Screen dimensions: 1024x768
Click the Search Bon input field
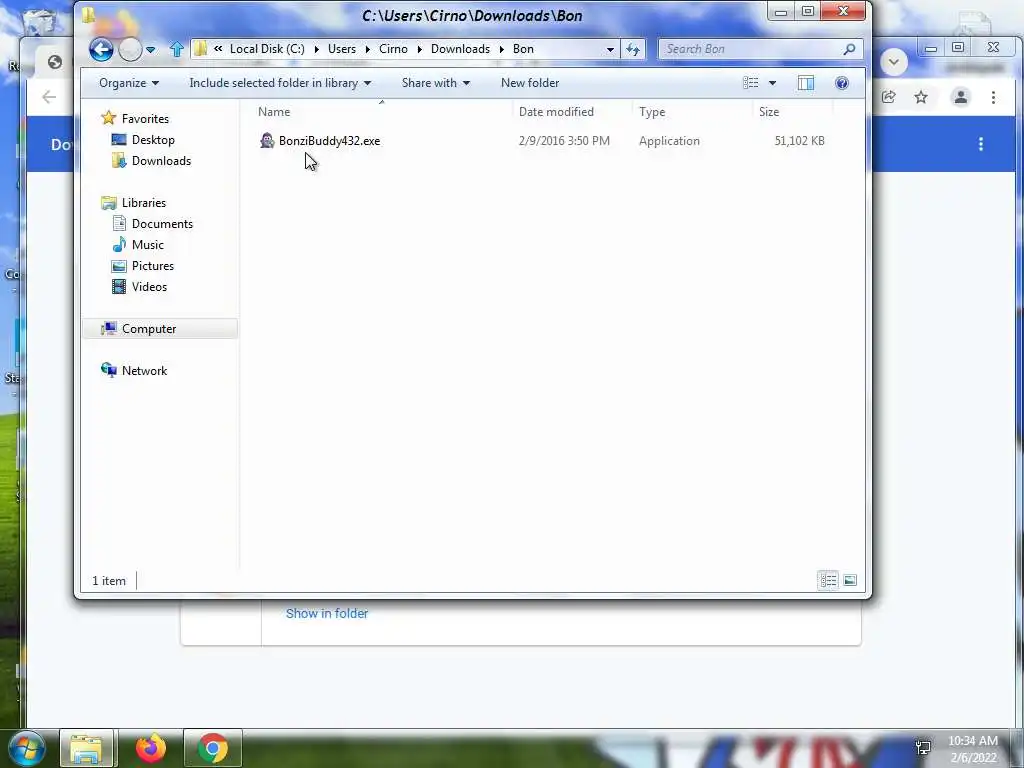pyautogui.click(x=751, y=49)
